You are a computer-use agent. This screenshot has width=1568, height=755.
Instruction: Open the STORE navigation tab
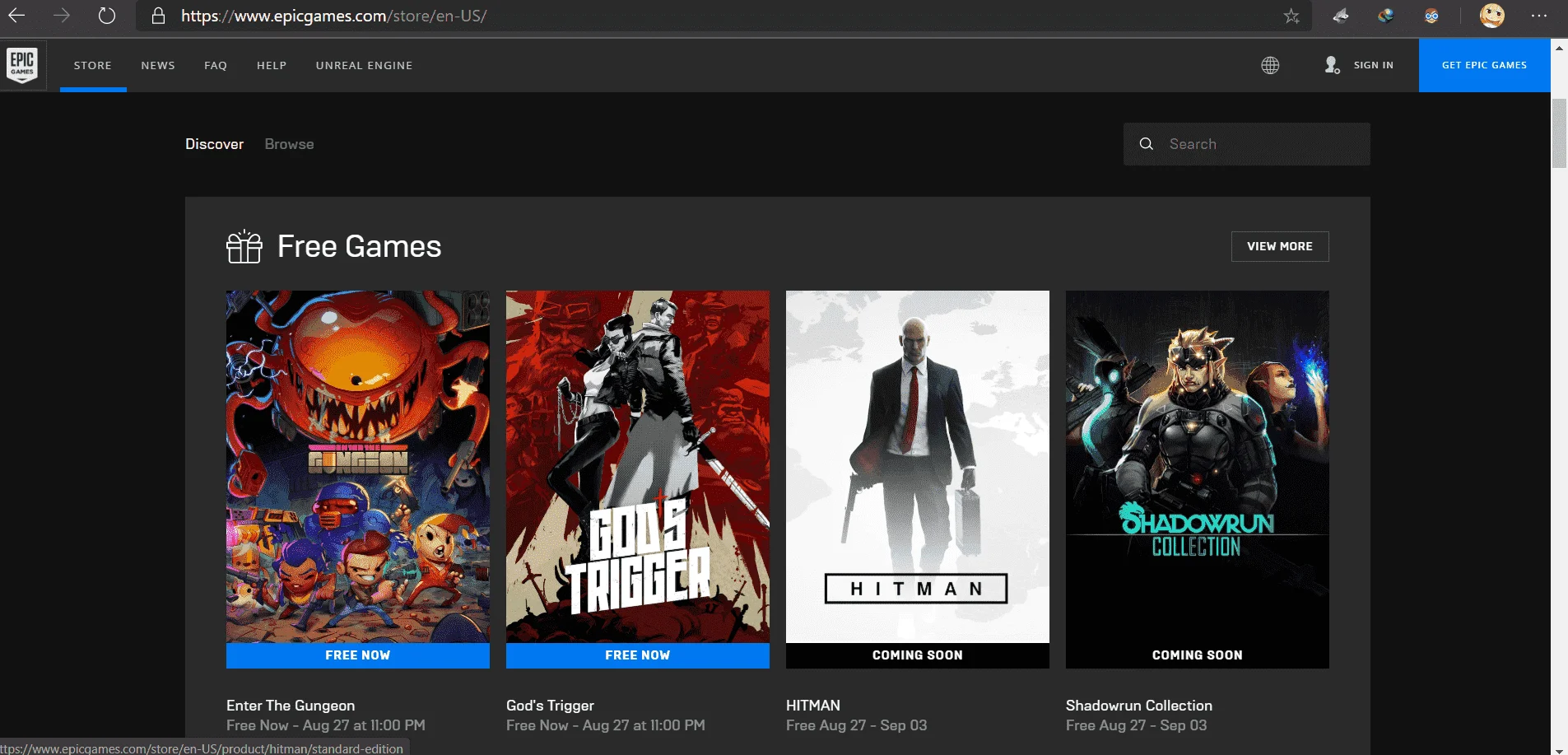pos(93,65)
